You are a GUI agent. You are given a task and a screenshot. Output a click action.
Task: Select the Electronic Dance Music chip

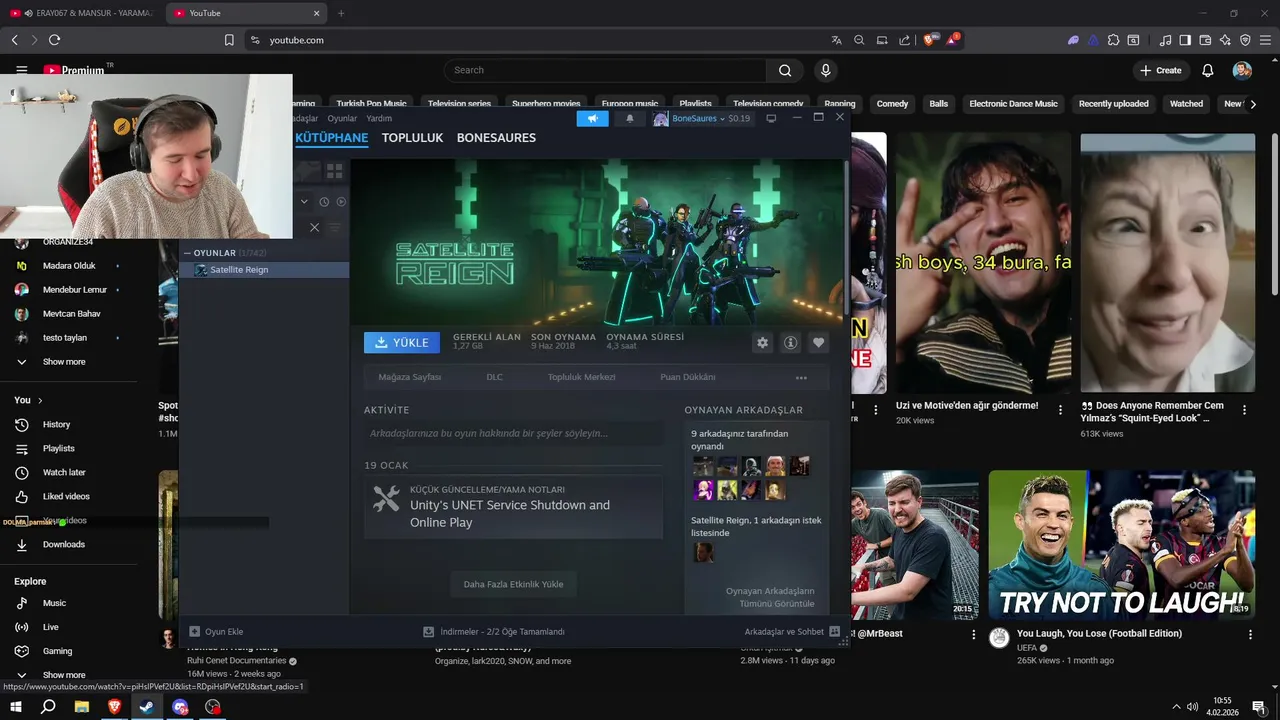(1013, 104)
